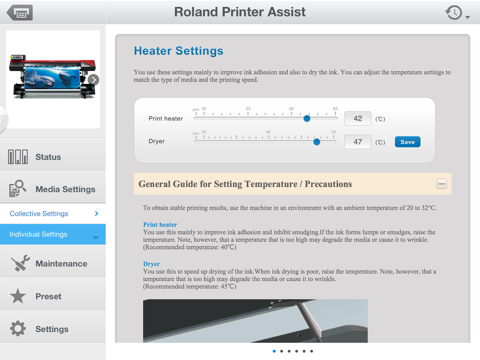
Task: Click Dryer temperature field showing 47
Action: (x=358, y=142)
